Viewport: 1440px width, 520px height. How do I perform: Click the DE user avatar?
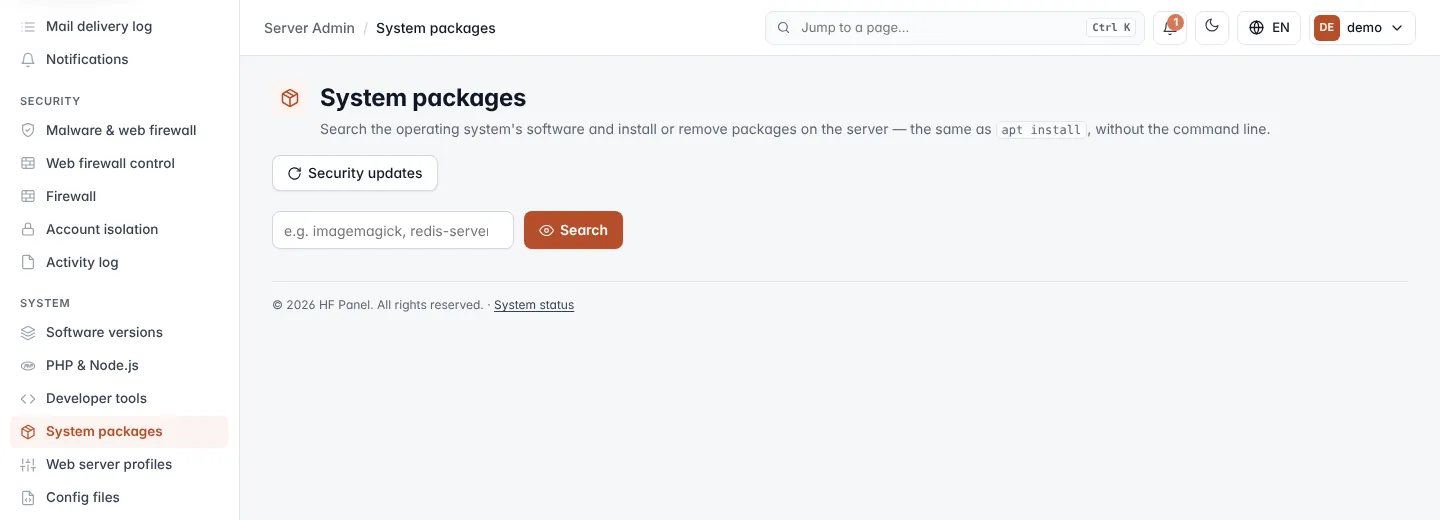tap(1327, 28)
